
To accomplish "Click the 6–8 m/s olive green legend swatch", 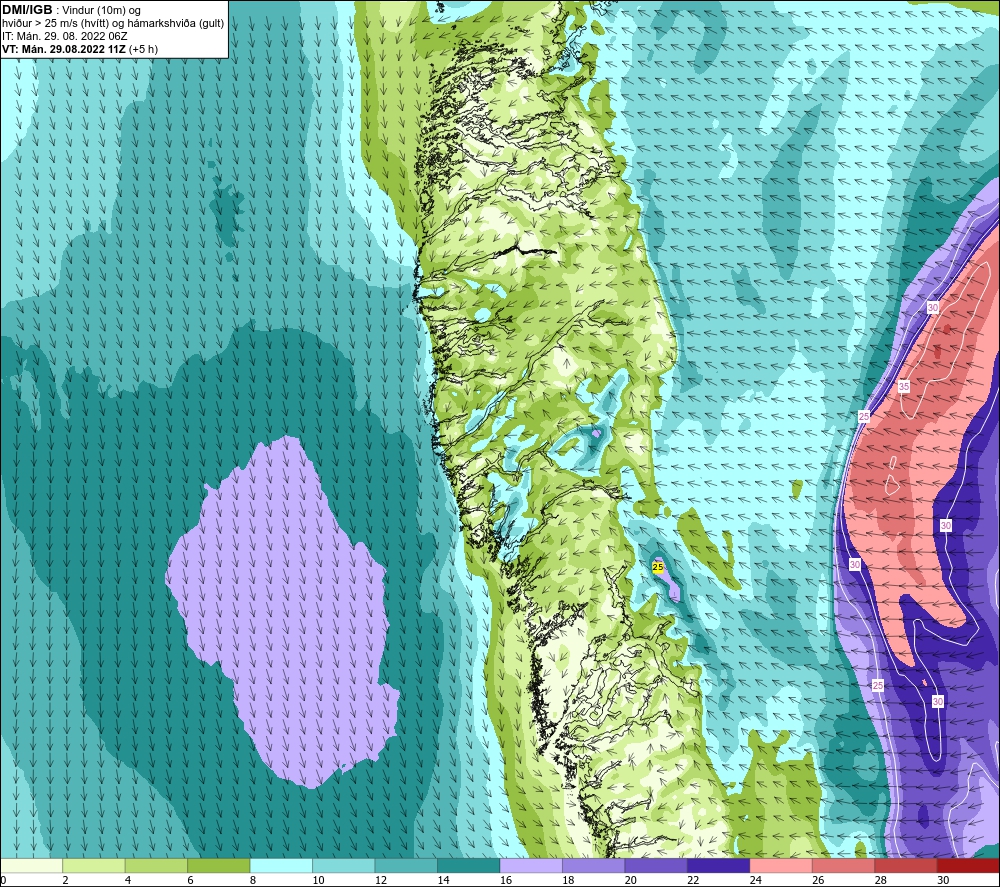I will [219, 865].
